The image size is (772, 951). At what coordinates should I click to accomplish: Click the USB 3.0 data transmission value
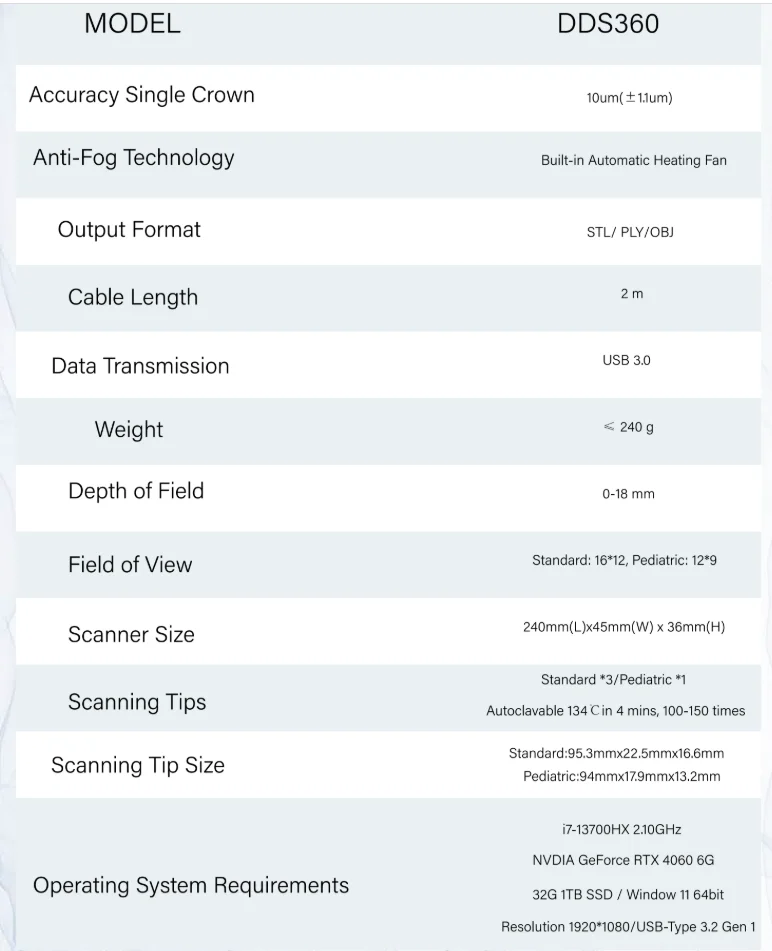tap(626, 360)
